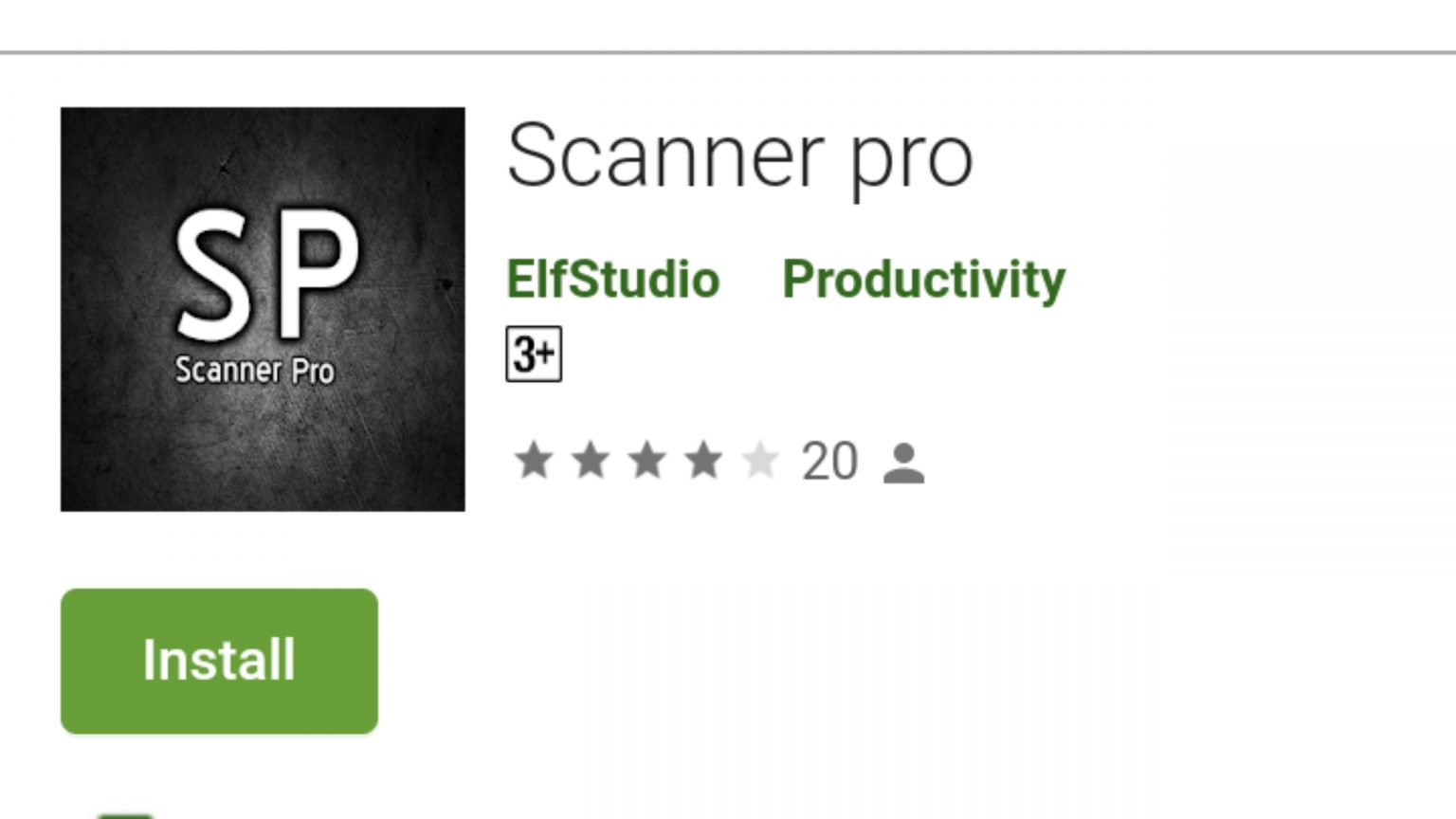
Task: Click the gray divider line at top
Action: [728, 52]
